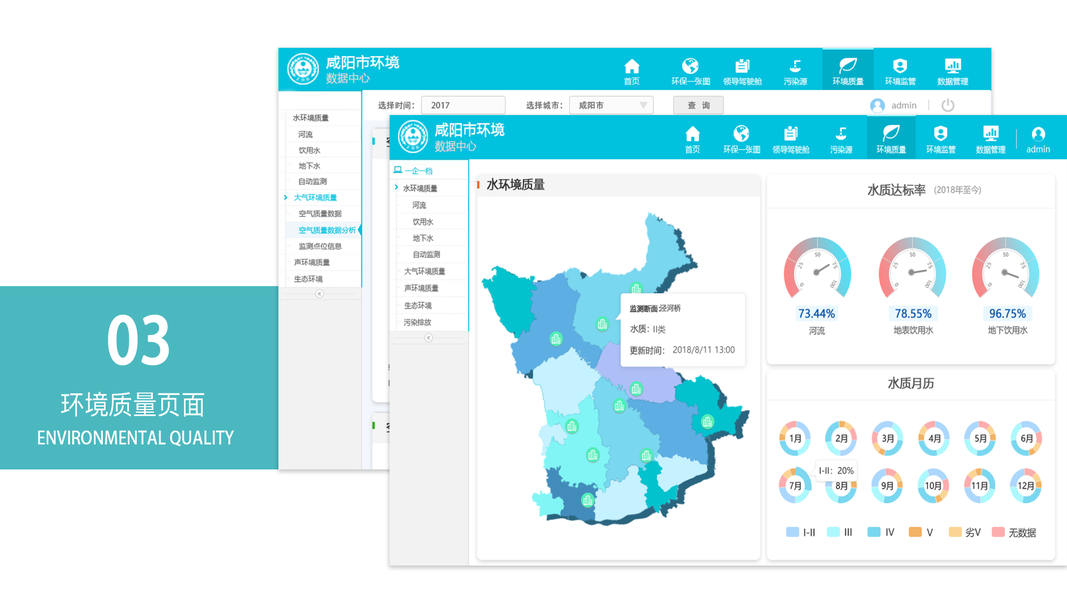Expand 水环境质量 chevron in front sidebar
This screenshot has height=600, width=1067.
coord(397,188)
